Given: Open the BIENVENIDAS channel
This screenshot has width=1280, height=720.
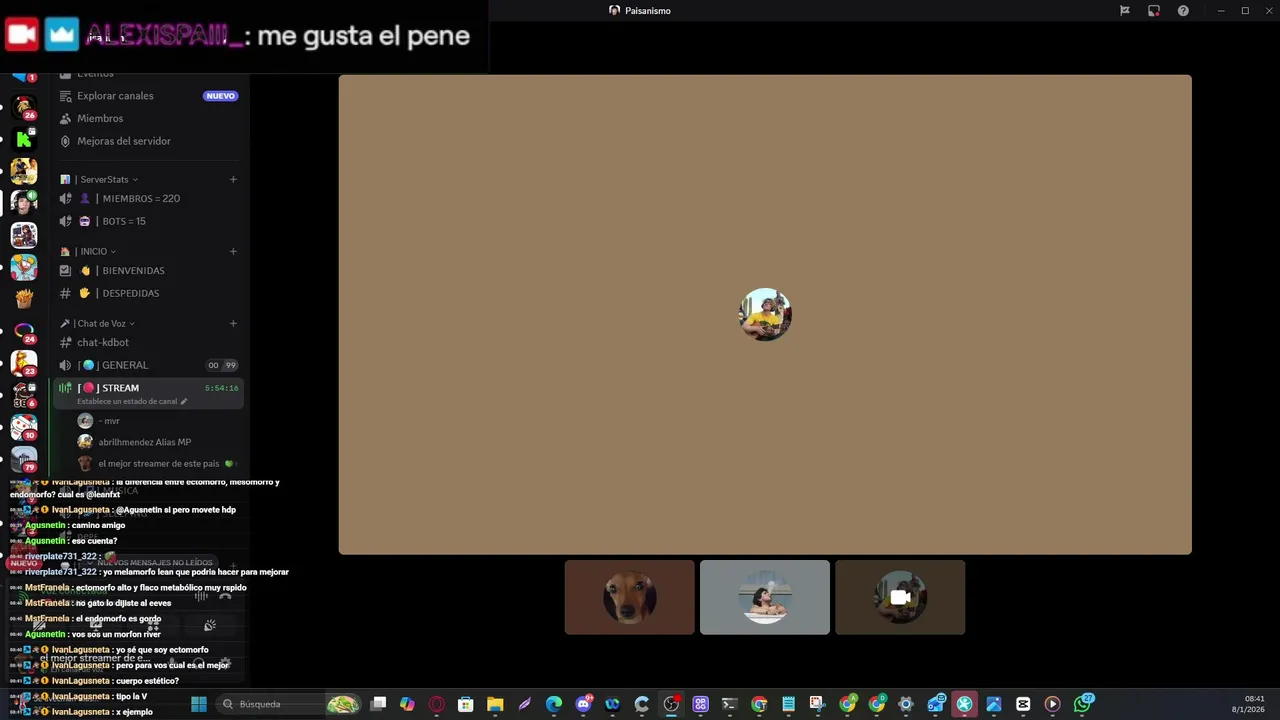Looking at the screenshot, I should pos(148,271).
